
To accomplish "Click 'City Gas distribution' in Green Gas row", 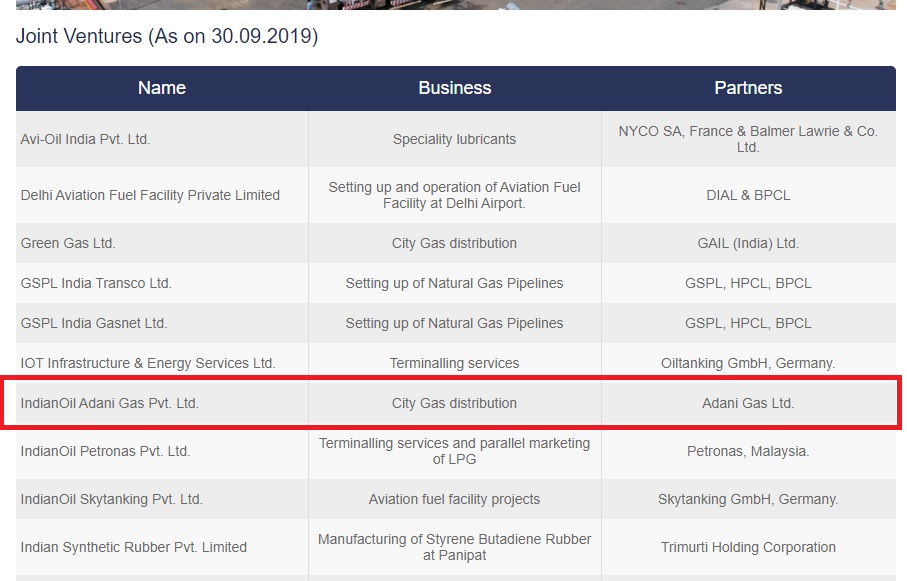I will click(455, 243).
